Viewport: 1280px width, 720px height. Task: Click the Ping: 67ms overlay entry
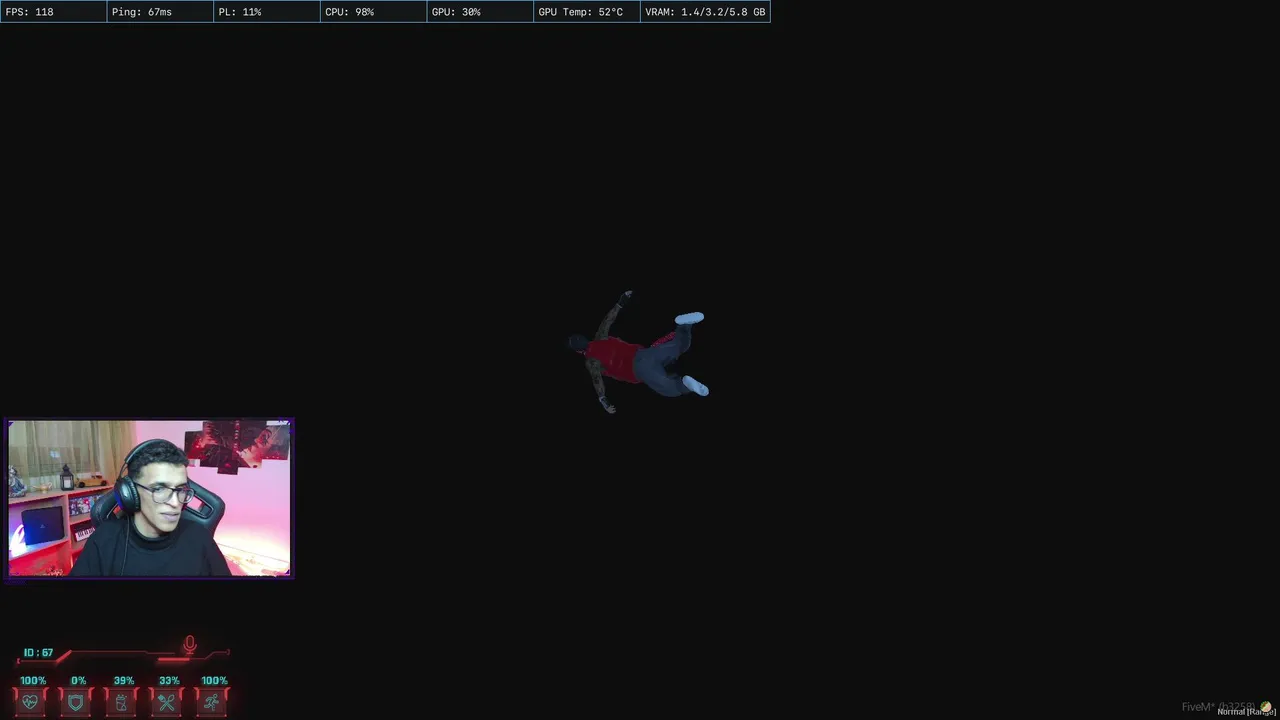[x=160, y=12]
